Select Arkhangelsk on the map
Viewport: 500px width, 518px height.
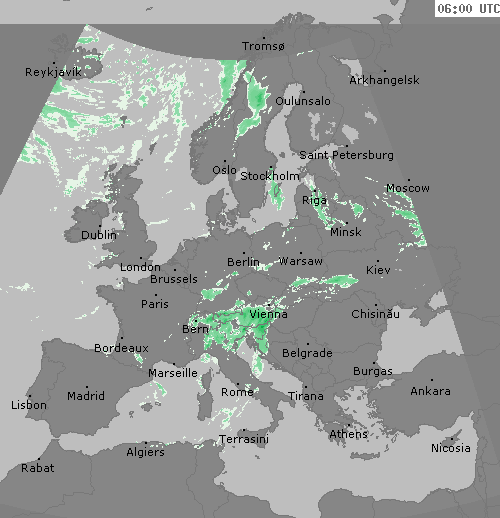click(384, 80)
